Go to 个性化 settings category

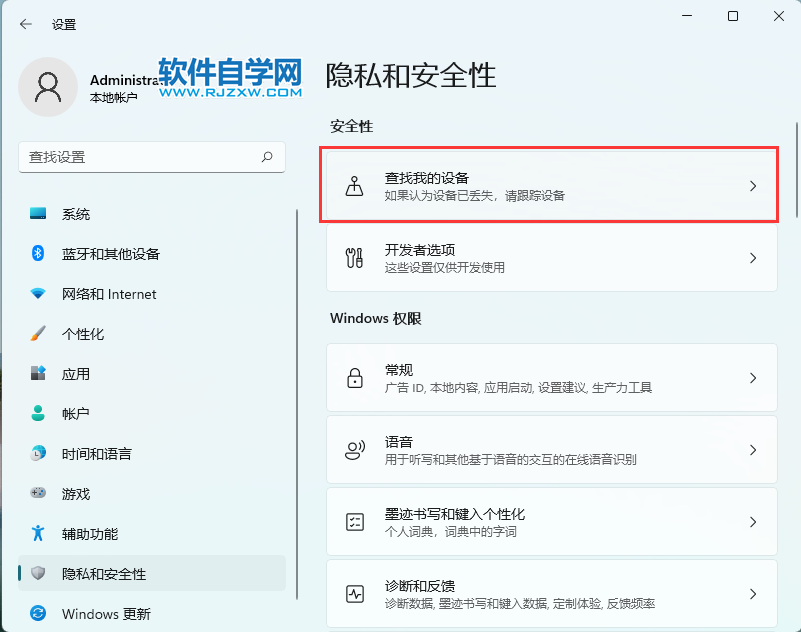pyautogui.click(x=82, y=334)
